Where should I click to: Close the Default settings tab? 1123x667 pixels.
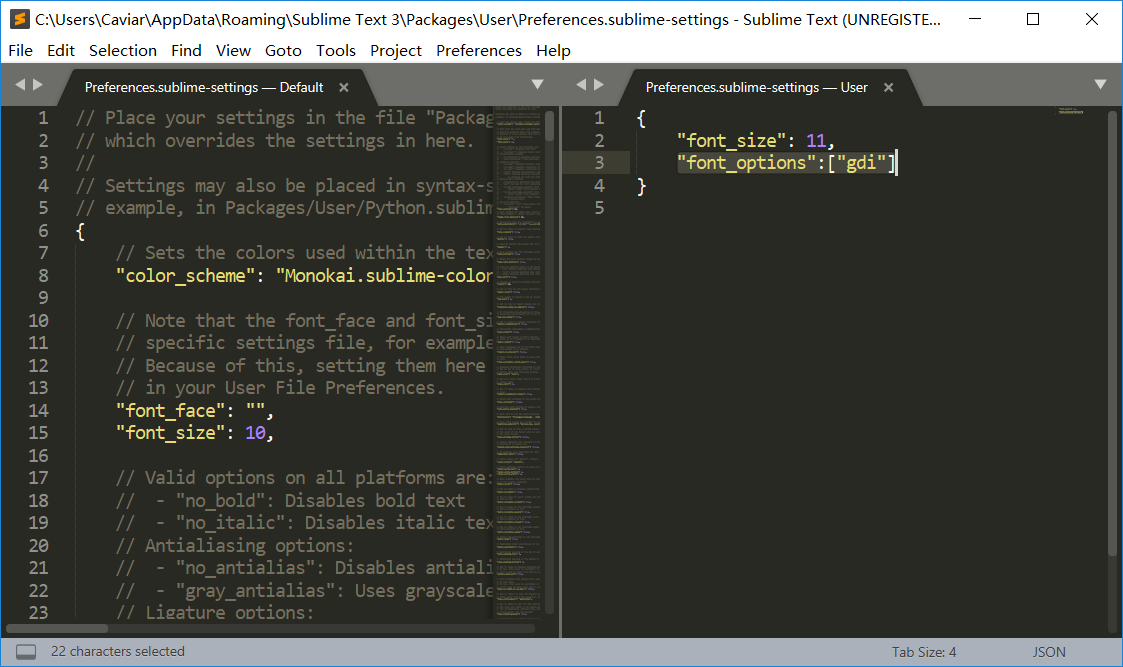pos(344,87)
